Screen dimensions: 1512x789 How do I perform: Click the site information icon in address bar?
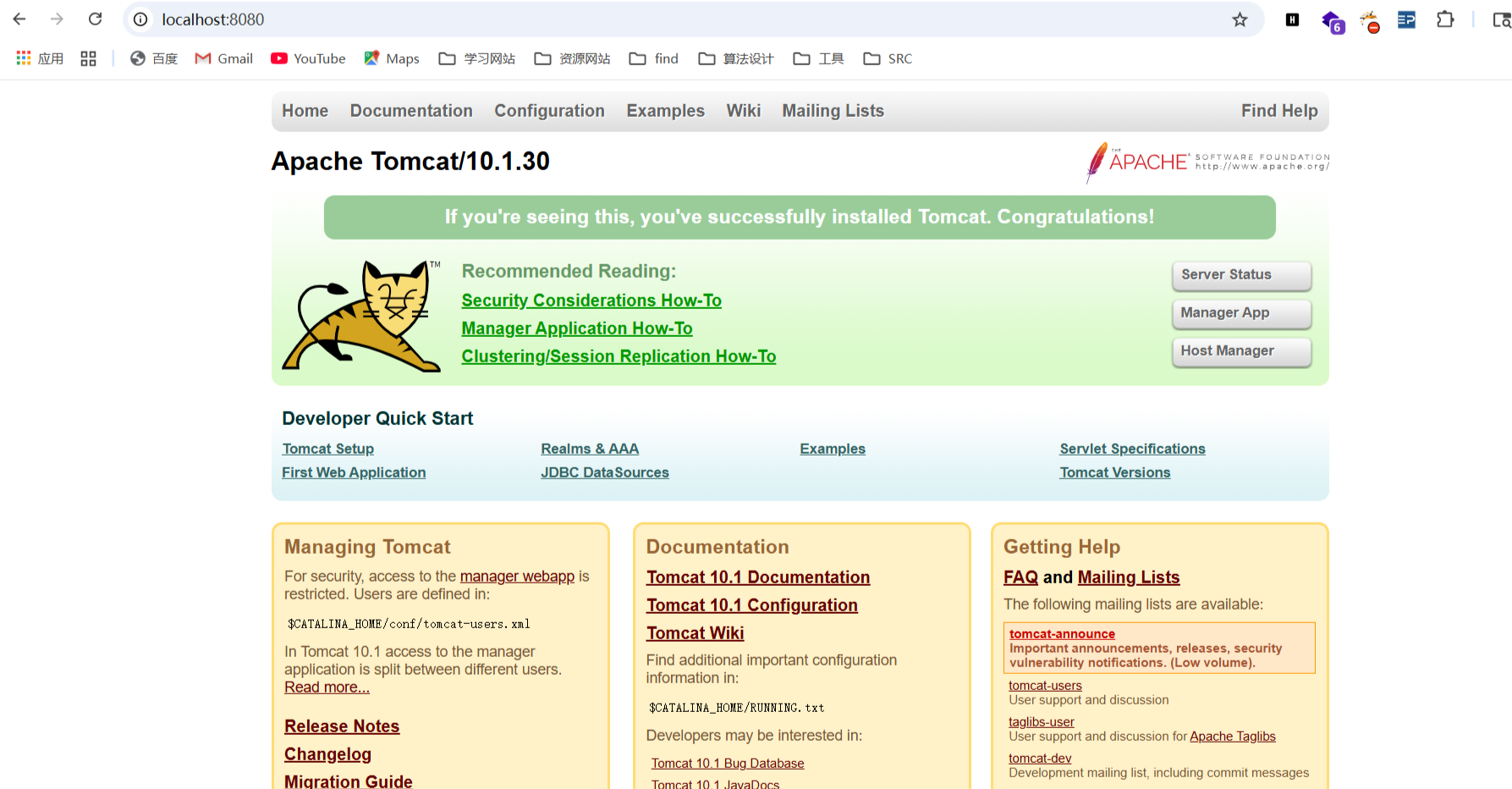pos(140,19)
